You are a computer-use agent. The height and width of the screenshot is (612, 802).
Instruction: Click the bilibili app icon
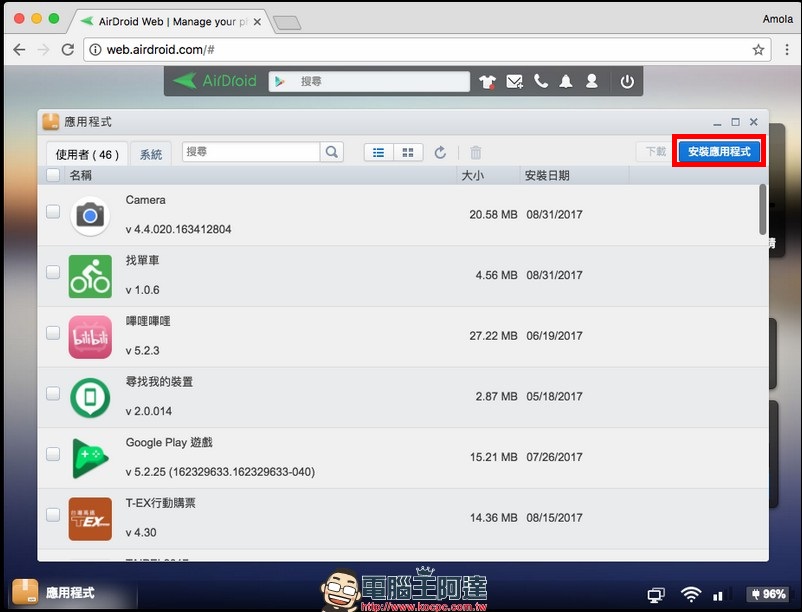click(x=90, y=337)
